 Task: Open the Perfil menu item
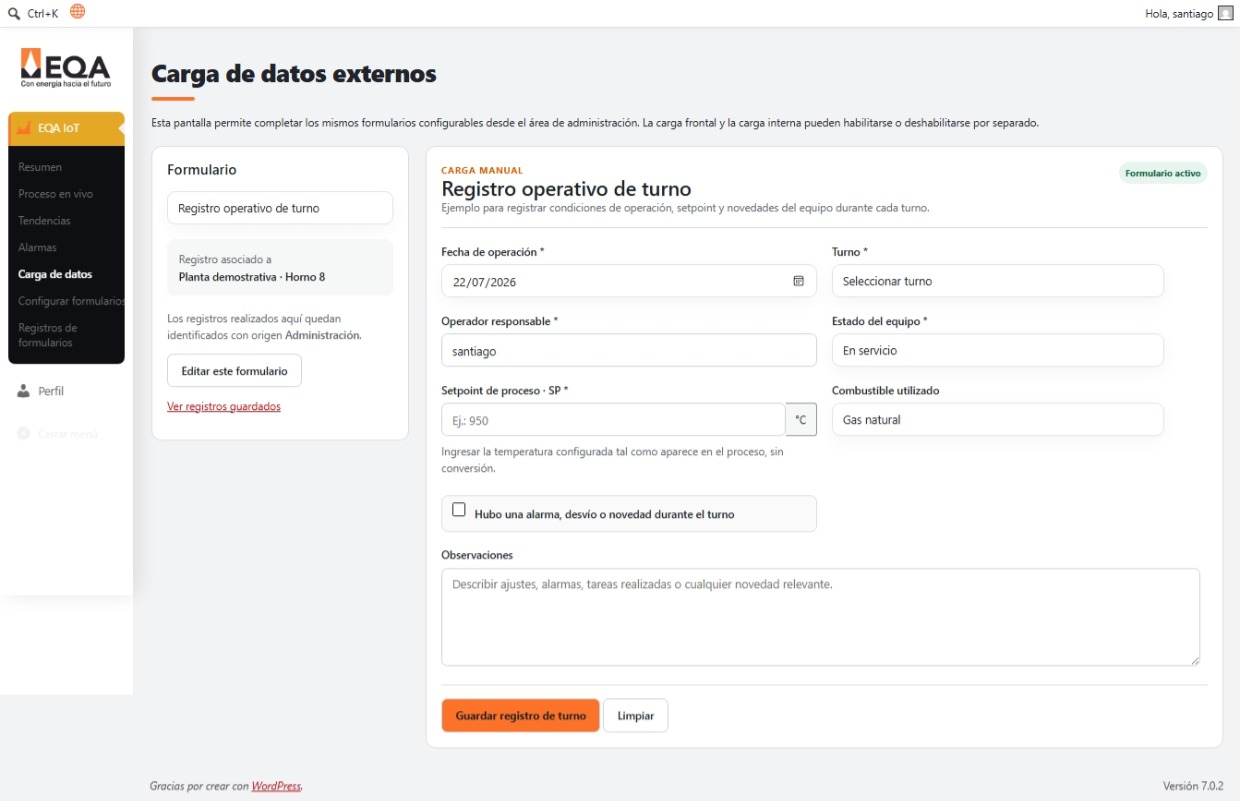tap(50, 391)
